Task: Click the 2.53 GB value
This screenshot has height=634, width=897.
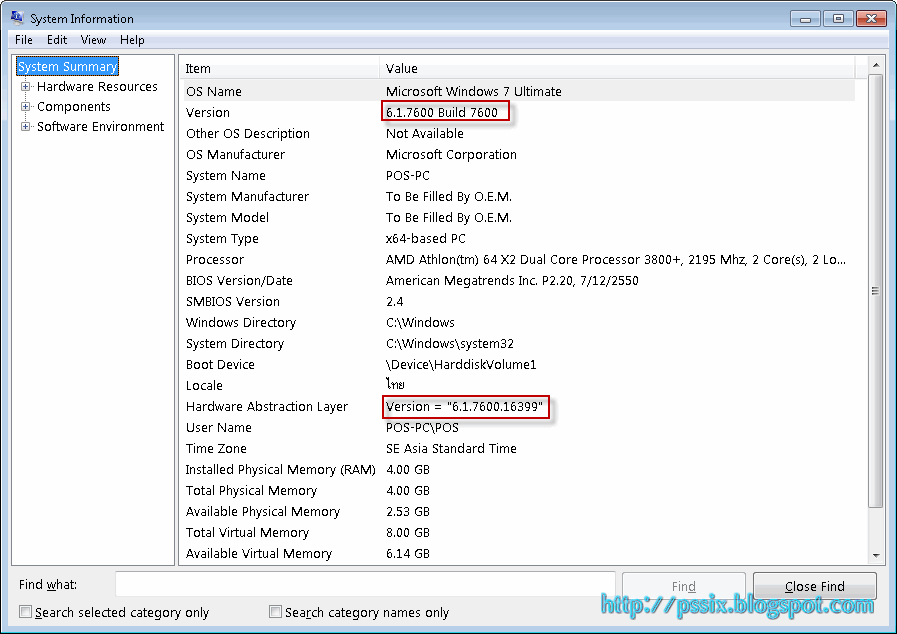Action: [407, 512]
